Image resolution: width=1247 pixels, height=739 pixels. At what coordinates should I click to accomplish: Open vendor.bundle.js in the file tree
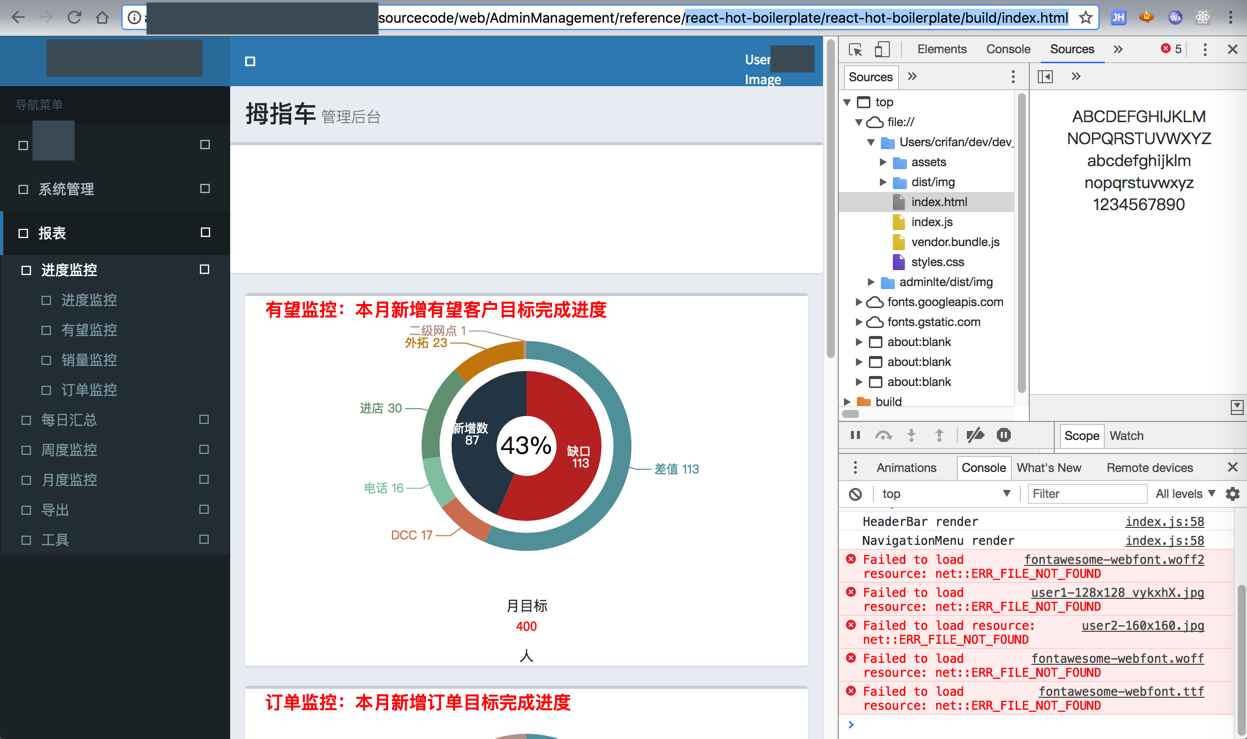pyautogui.click(x=955, y=242)
